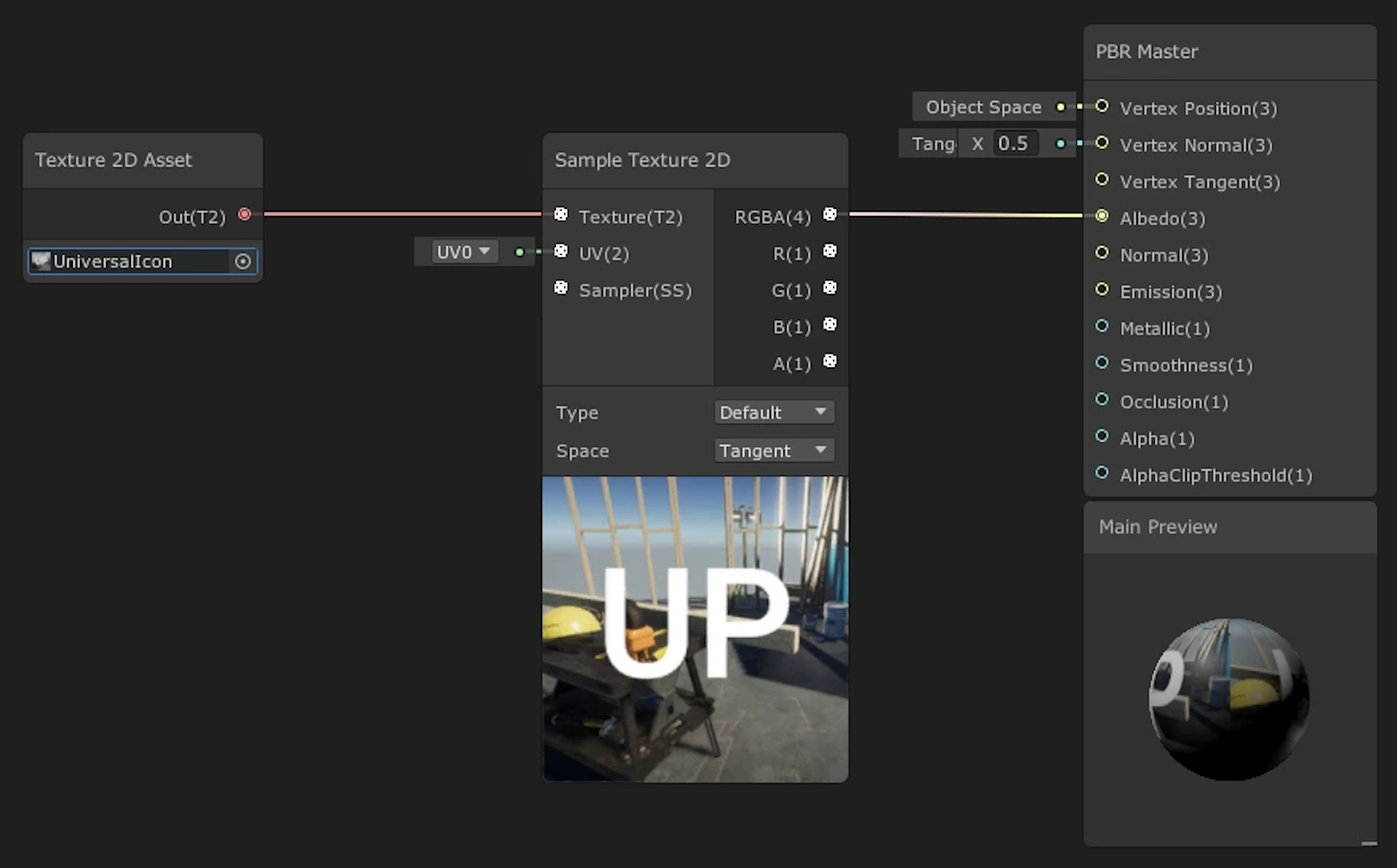Click the Albedo(3) input port
The height and width of the screenshot is (868, 1397).
pyautogui.click(x=1102, y=216)
